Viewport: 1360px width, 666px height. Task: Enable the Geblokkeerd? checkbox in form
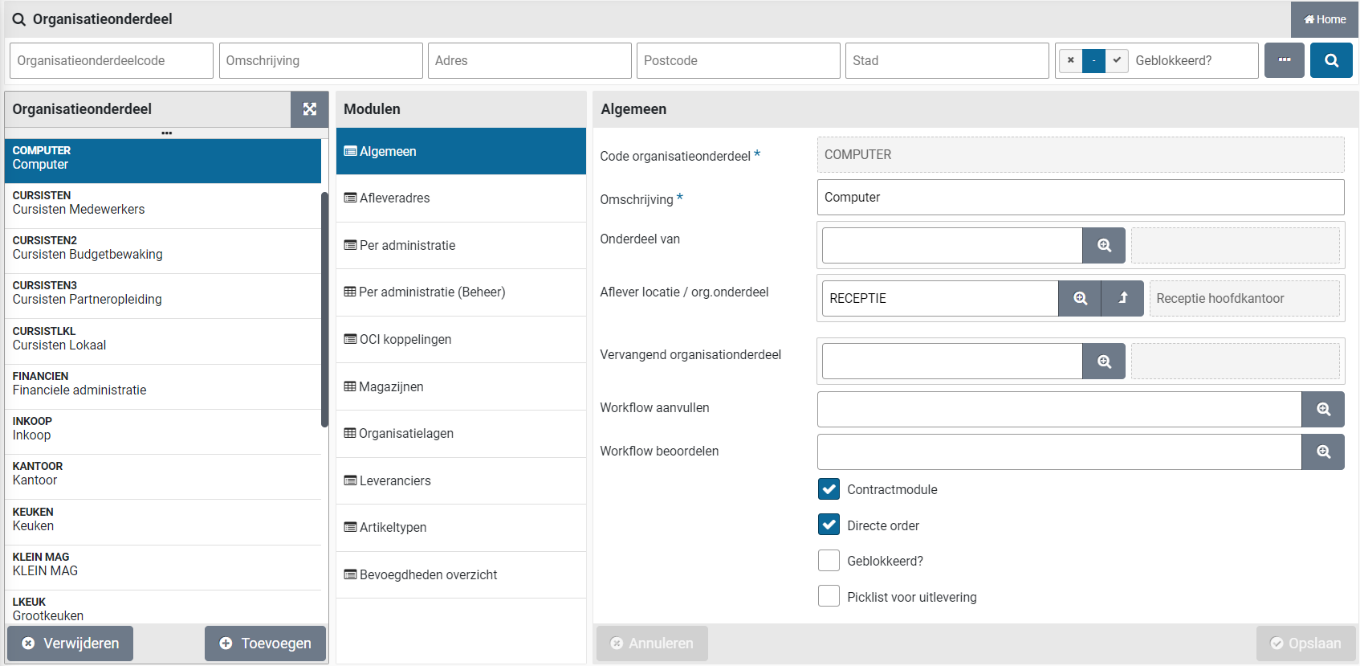(828, 561)
